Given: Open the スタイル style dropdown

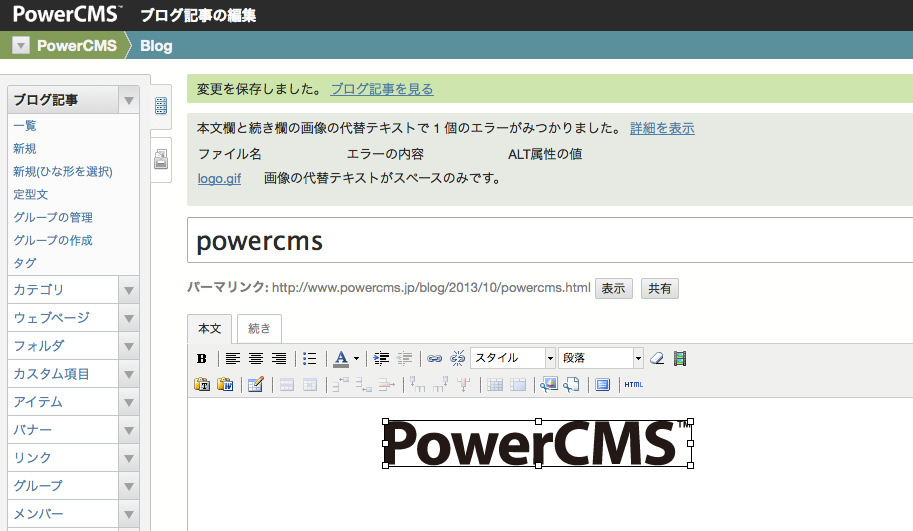Looking at the screenshot, I should point(512,358).
